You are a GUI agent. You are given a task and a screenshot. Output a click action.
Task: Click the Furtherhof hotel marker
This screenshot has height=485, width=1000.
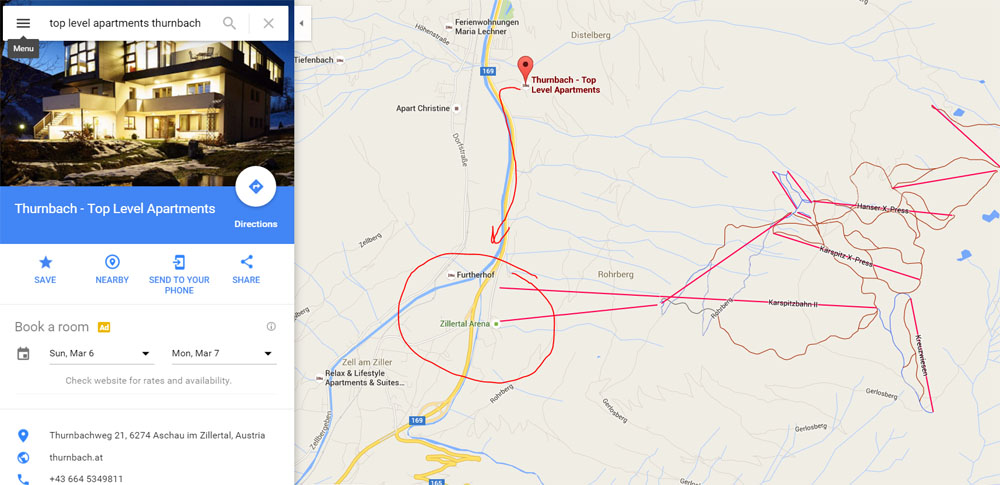452,274
